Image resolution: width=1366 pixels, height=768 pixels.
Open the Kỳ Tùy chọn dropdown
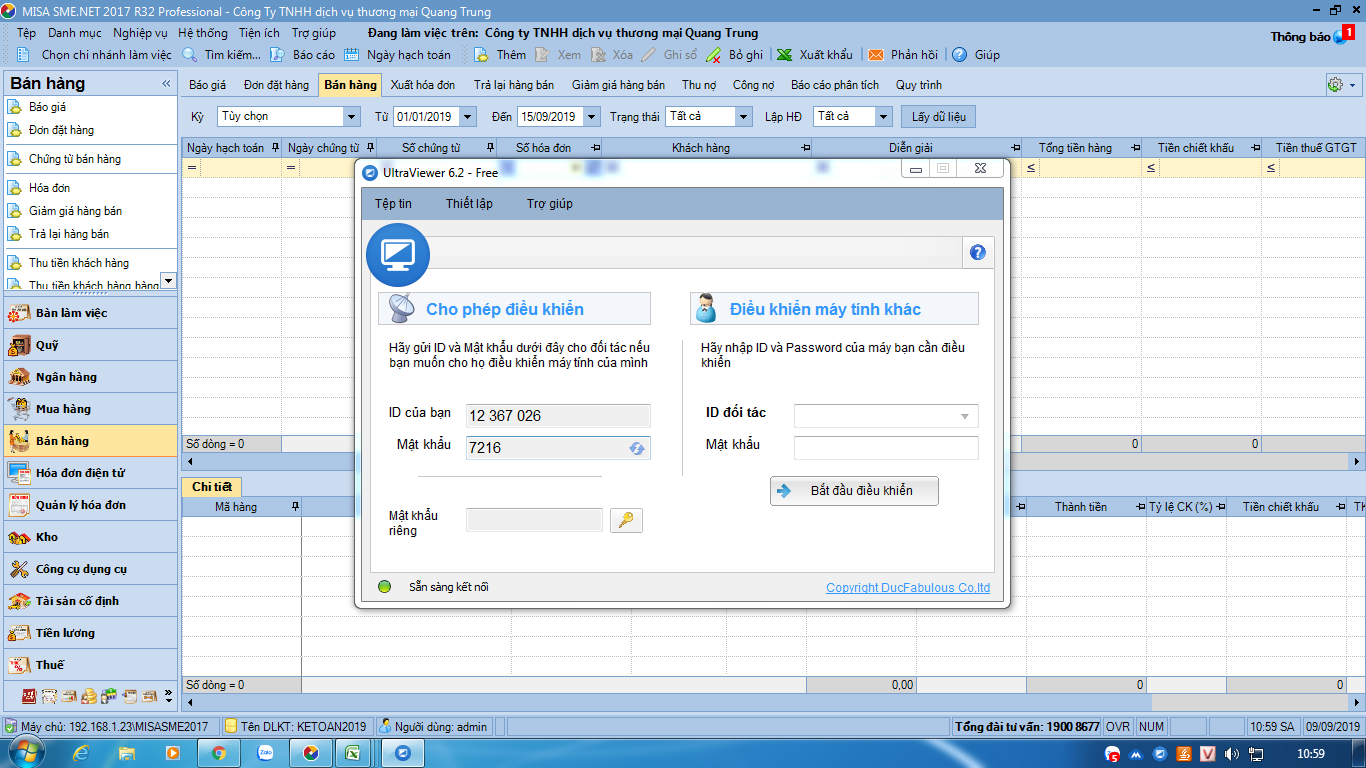[351, 117]
